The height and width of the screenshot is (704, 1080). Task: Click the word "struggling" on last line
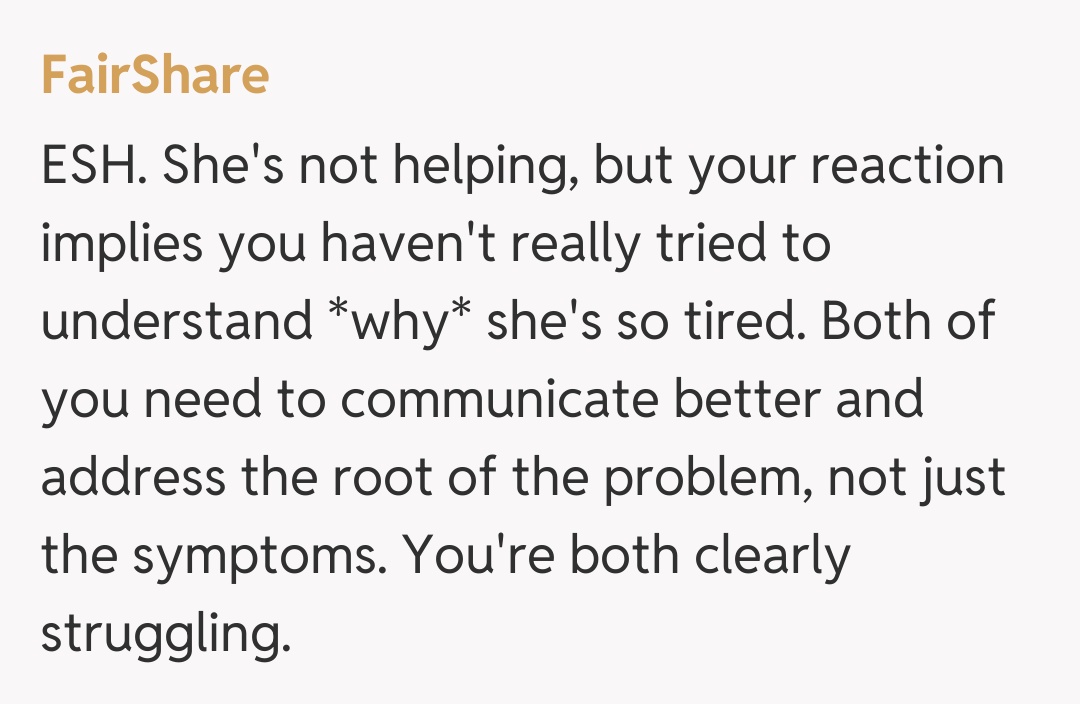(x=160, y=634)
